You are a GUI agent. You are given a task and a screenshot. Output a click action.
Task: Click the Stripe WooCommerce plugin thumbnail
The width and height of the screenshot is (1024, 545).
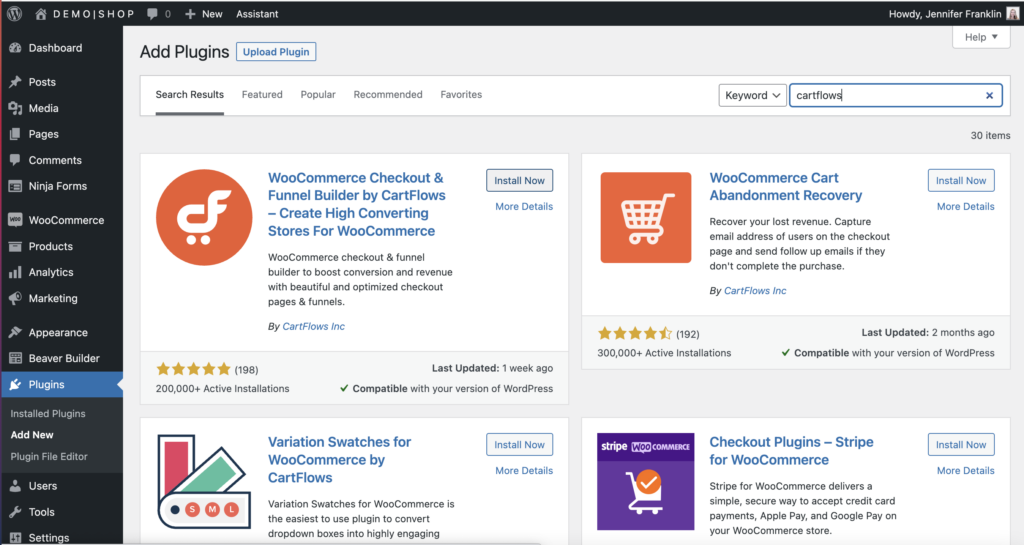click(x=646, y=482)
